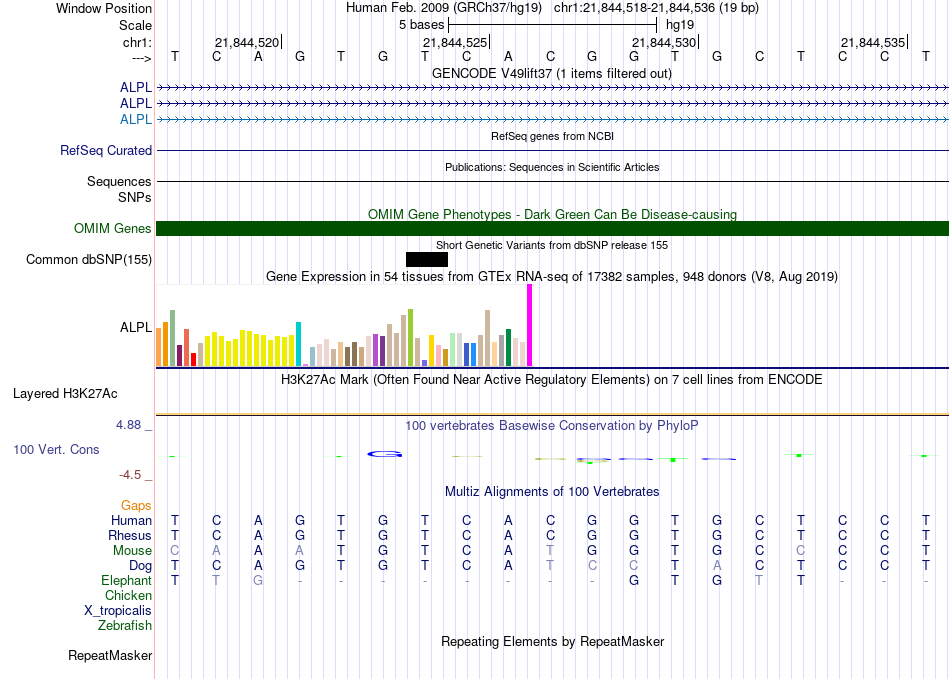This screenshot has height=679, width=950.
Task: Click the Zebrafish species label
Action: (125, 626)
